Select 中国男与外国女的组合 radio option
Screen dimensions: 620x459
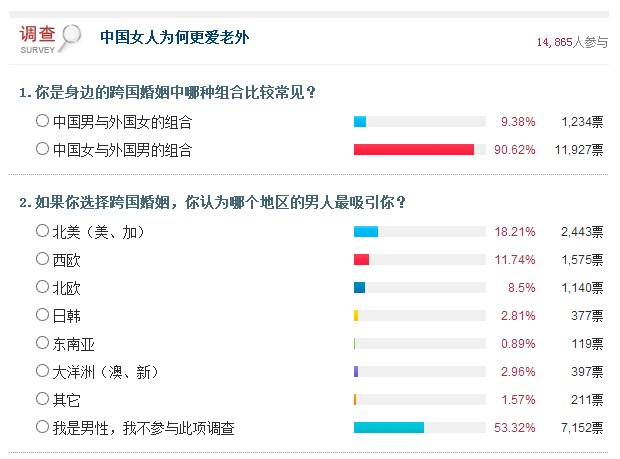point(42,121)
